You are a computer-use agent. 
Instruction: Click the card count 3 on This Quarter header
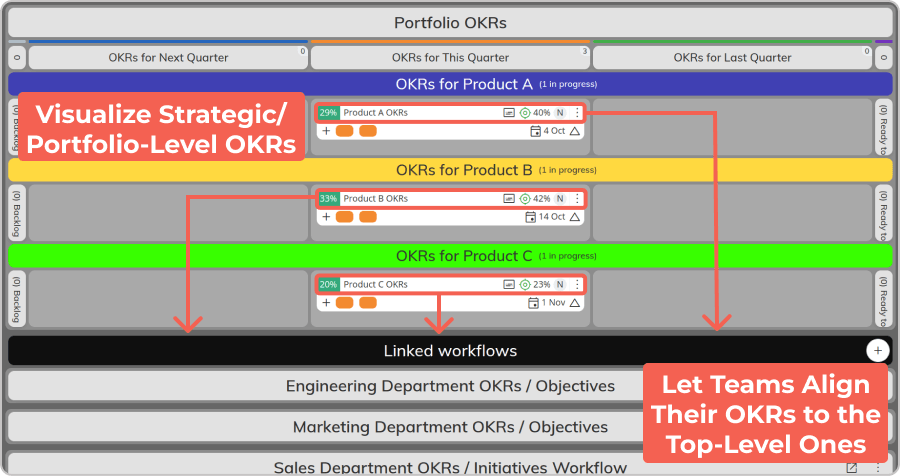click(x=585, y=51)
